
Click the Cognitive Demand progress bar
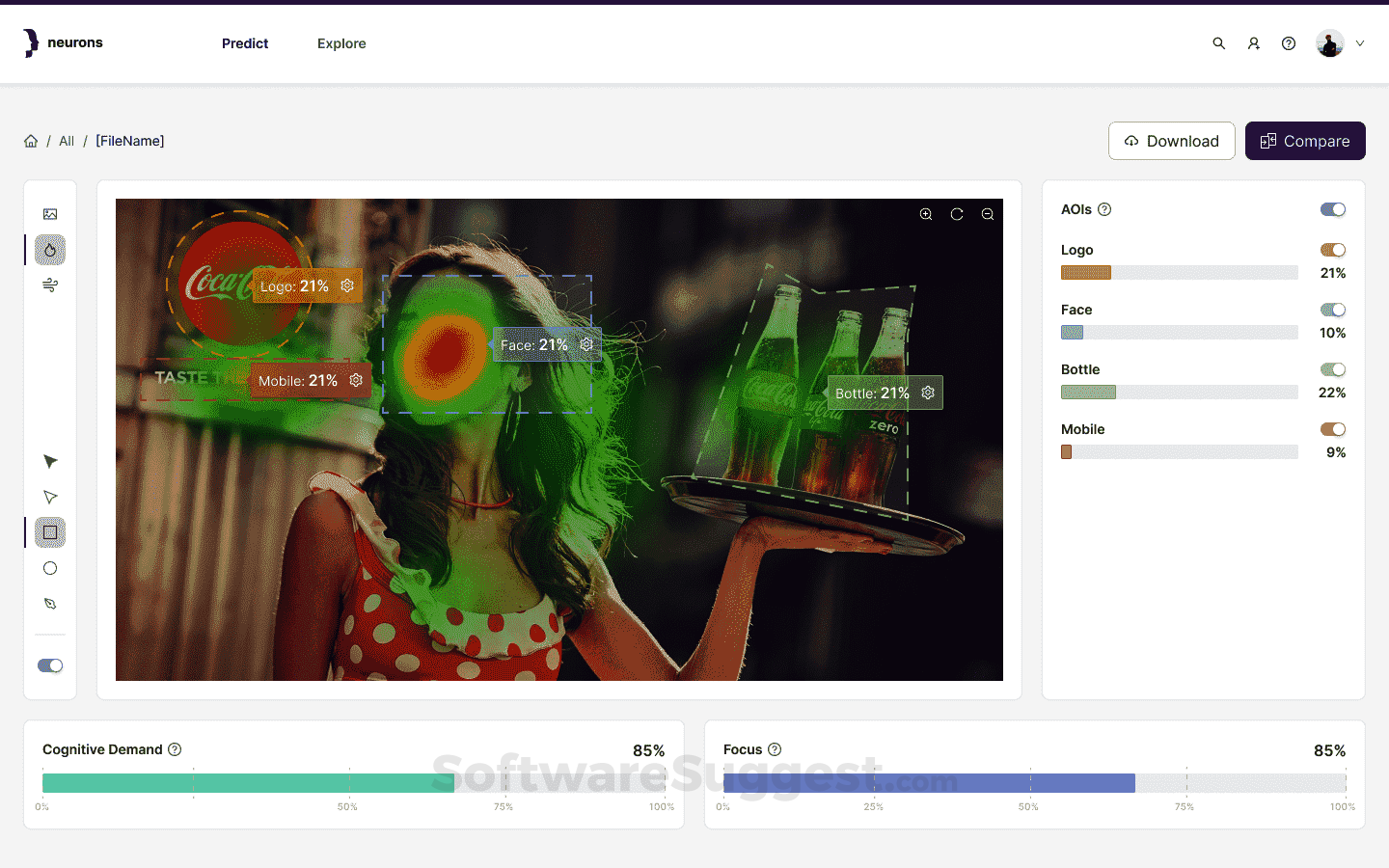354,783
